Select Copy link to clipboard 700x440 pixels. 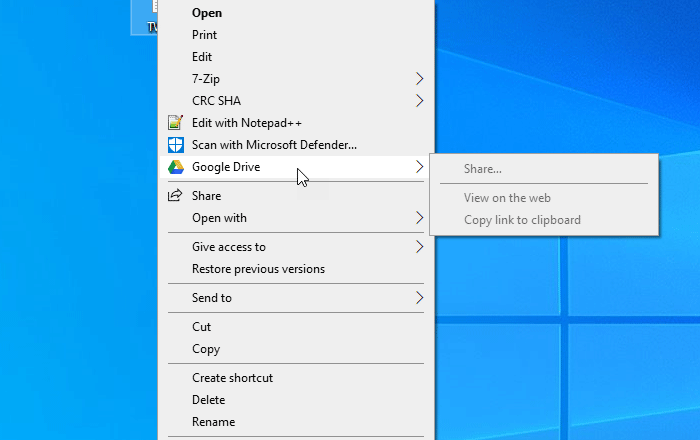pos(522,220)
